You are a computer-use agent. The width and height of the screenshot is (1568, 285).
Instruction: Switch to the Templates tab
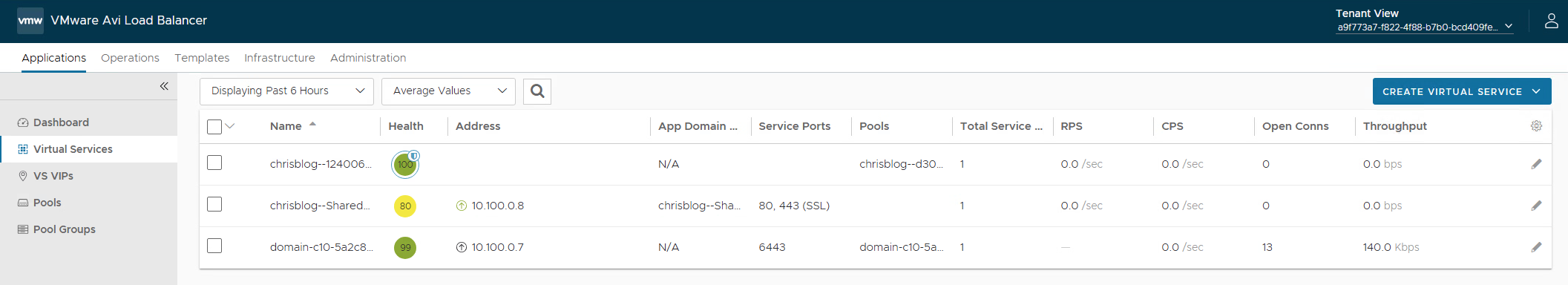(202, 58)
